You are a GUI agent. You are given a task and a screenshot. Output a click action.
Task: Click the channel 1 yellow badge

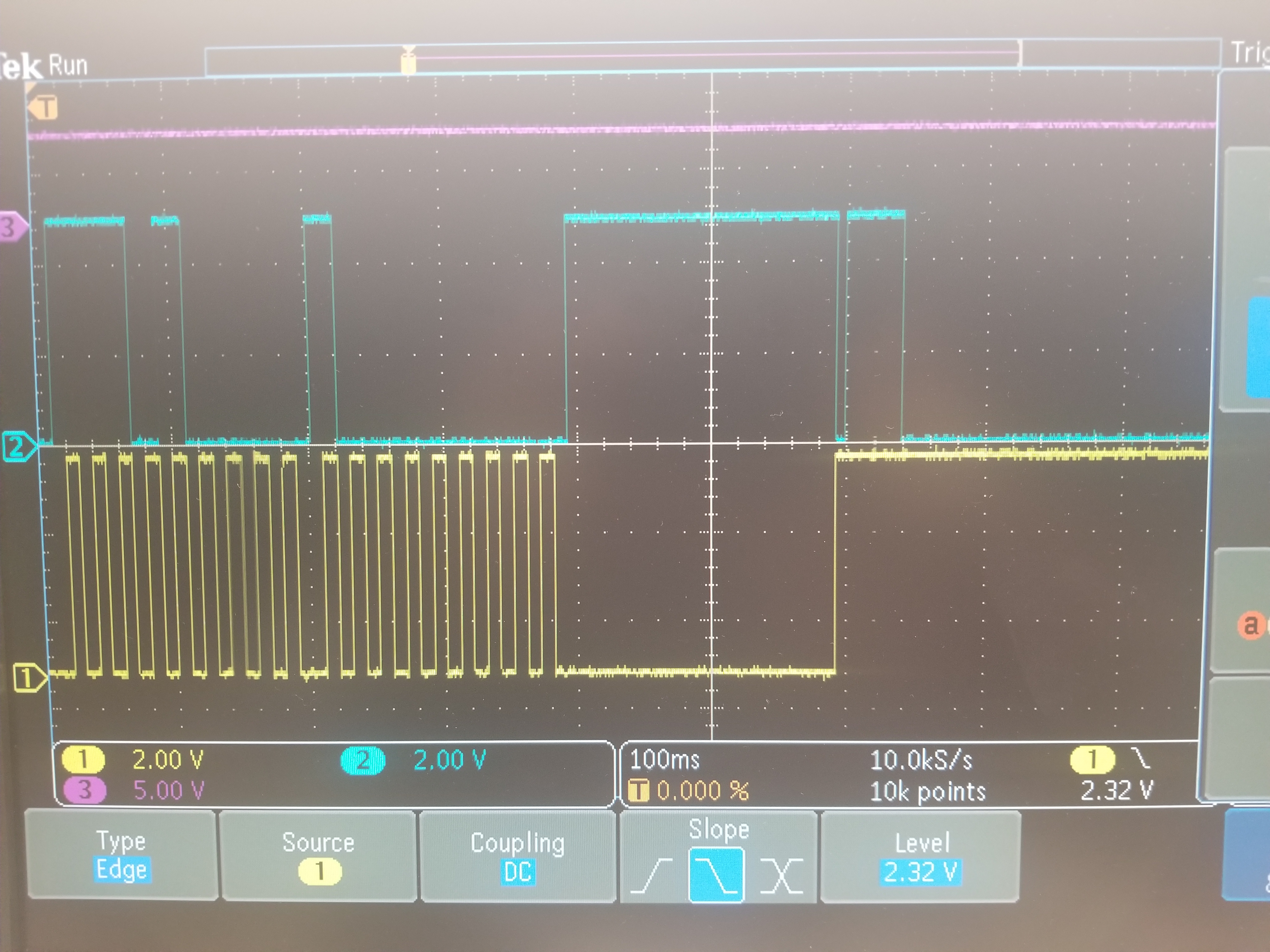(83, 760)
